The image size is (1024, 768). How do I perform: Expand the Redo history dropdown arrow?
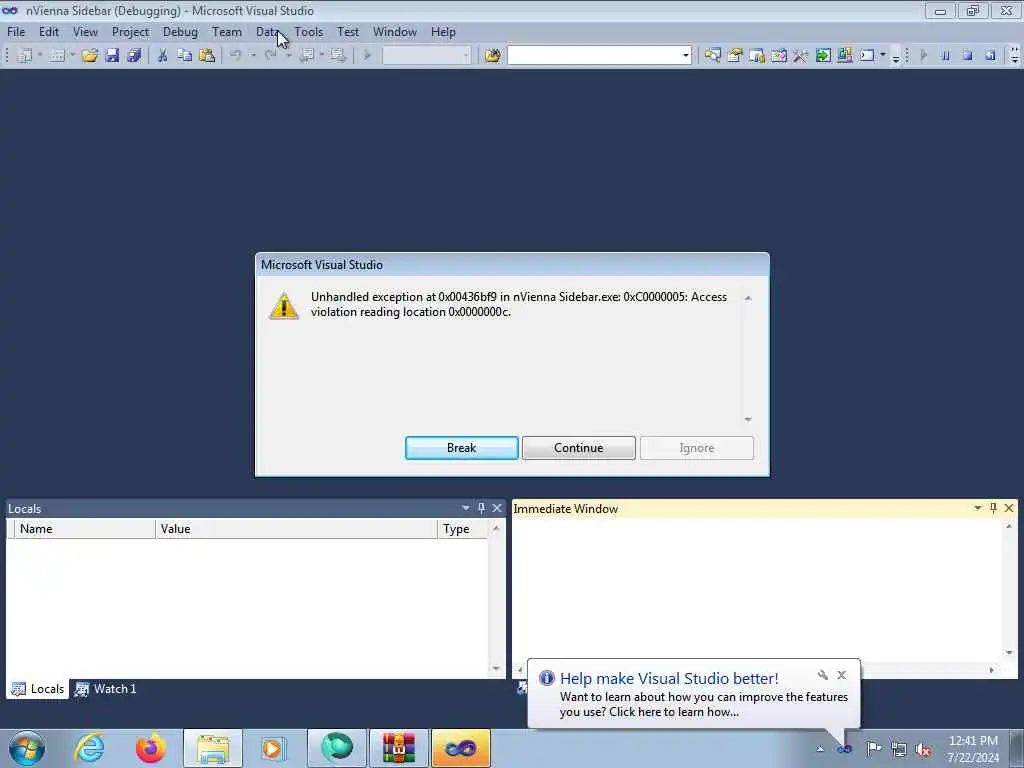click(288, 56)
